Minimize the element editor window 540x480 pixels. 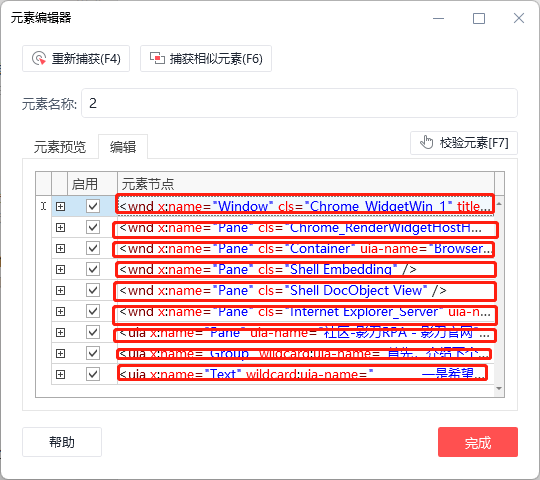point(438,18)
